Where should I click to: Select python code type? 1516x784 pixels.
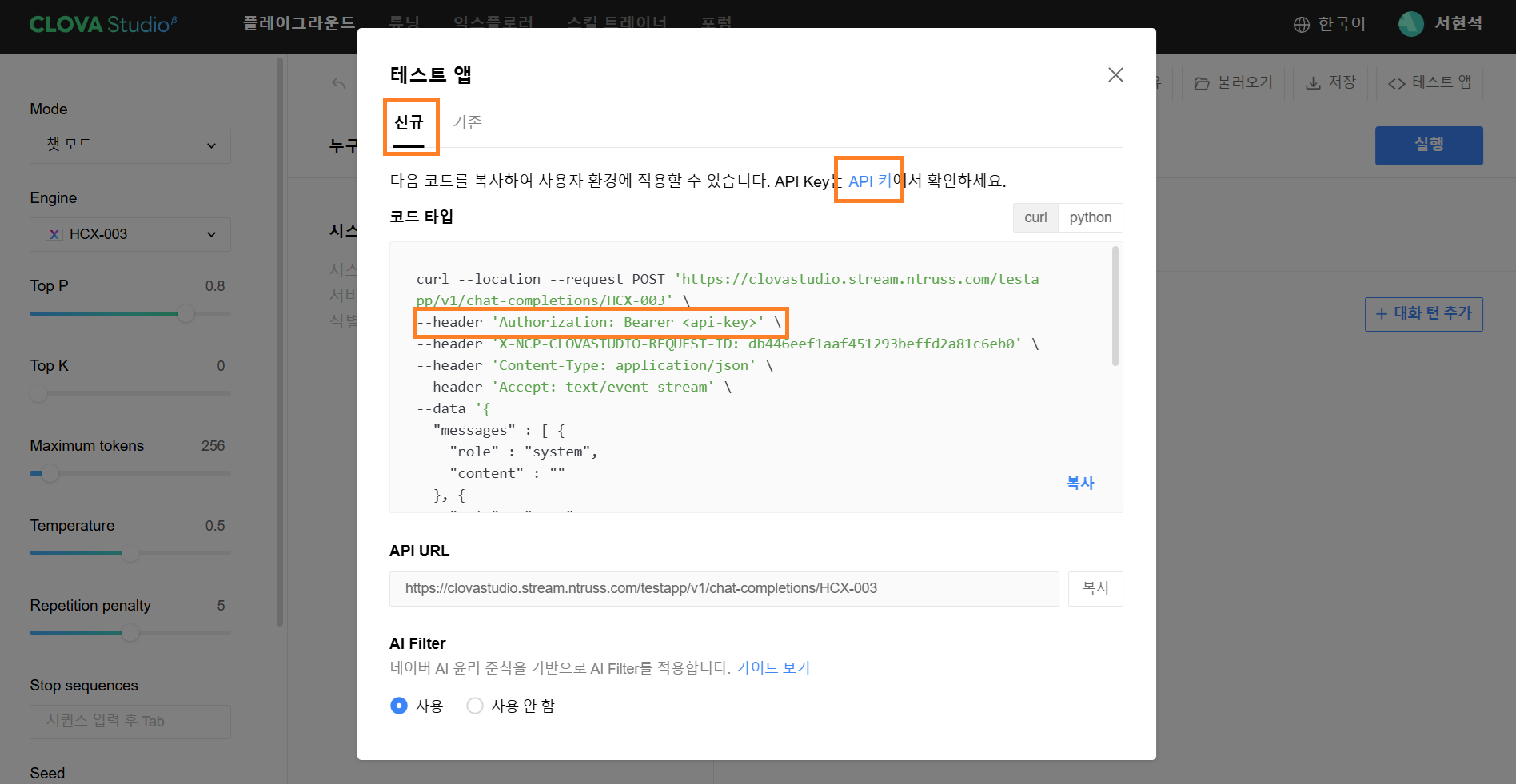point(1090,217)
